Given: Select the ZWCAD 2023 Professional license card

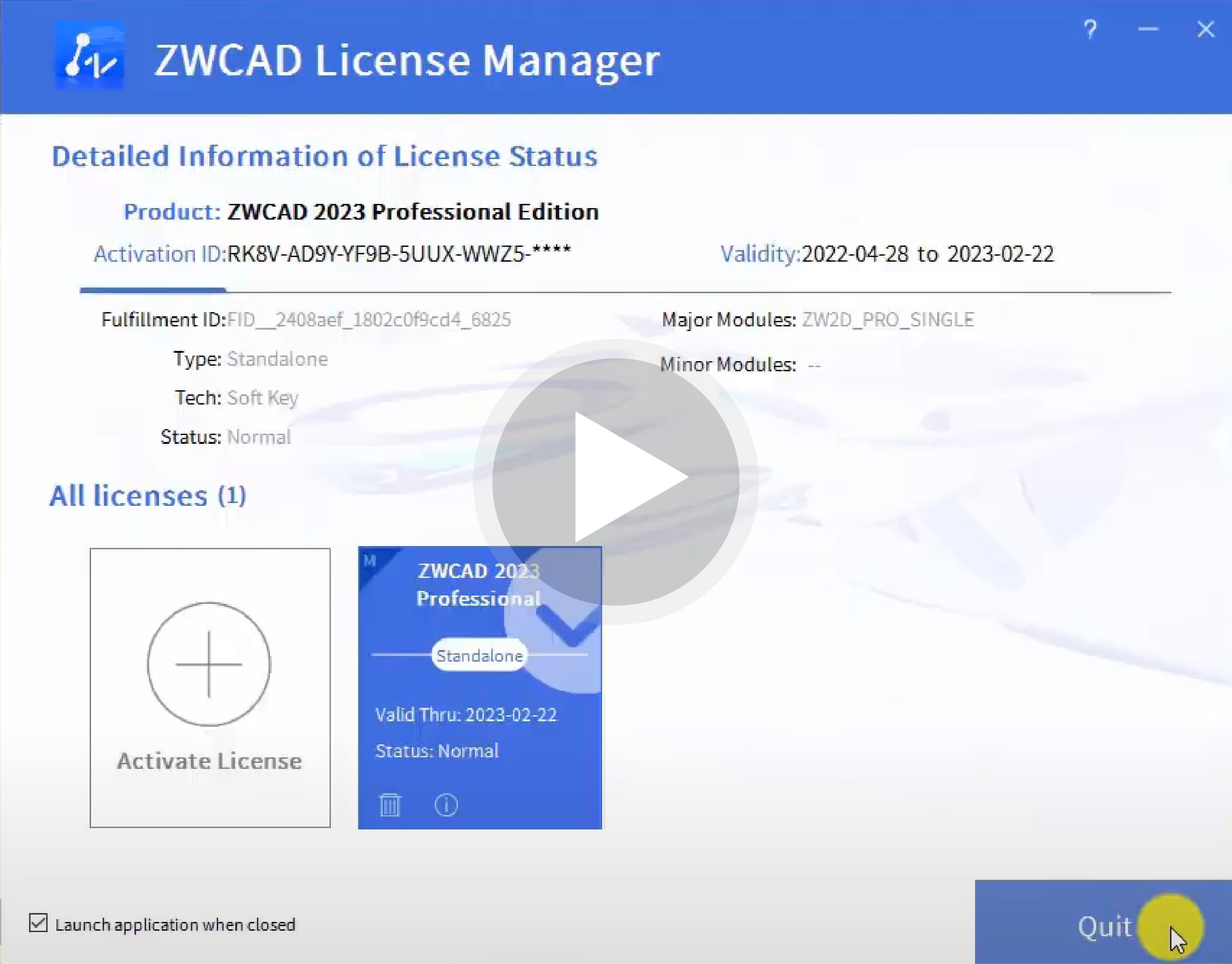Looking at the screenshot, I should click(480, 688).
